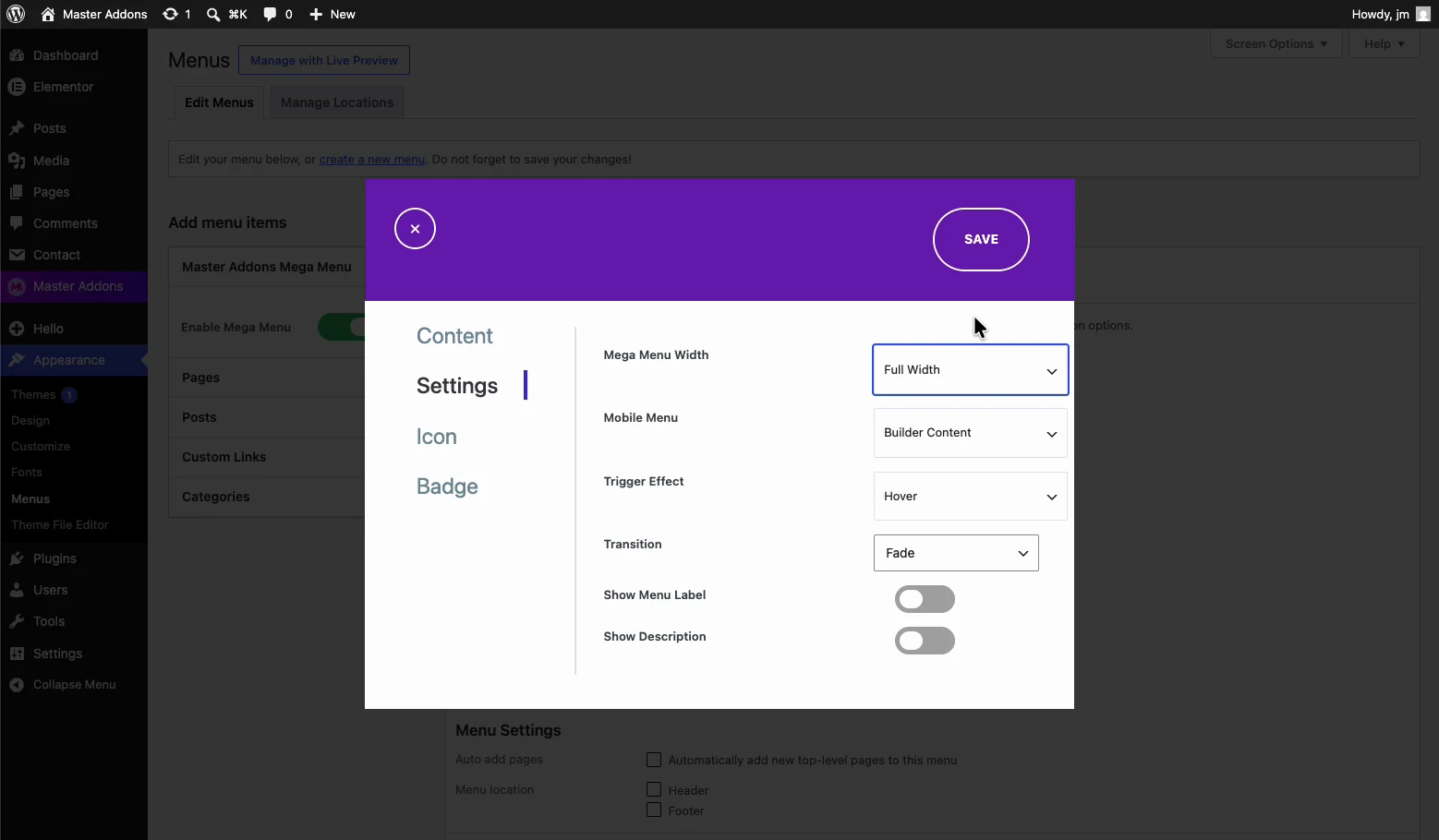Open the Transition Fade dropdown
Viewport: 1439px width, 840px height.
pos(956,553)
